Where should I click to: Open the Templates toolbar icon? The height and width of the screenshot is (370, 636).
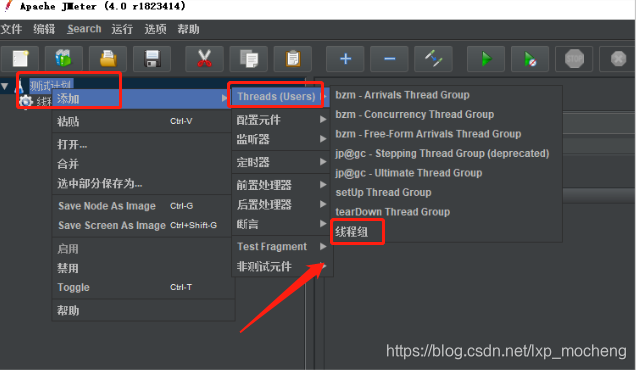(64, 59)
